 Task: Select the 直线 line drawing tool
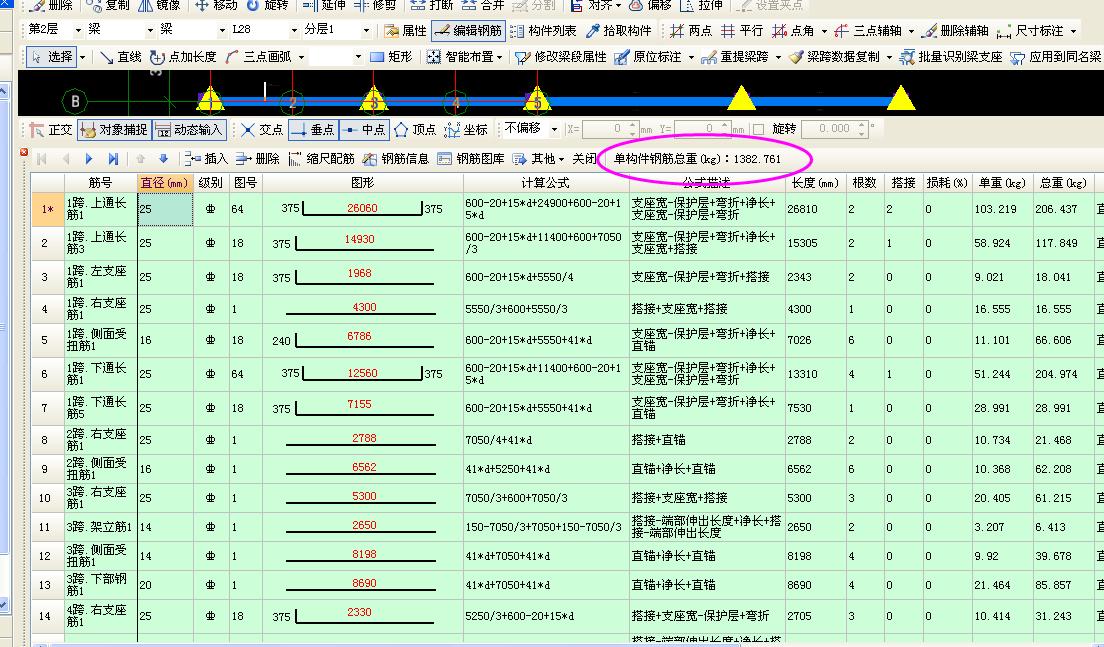coord(120,57)
